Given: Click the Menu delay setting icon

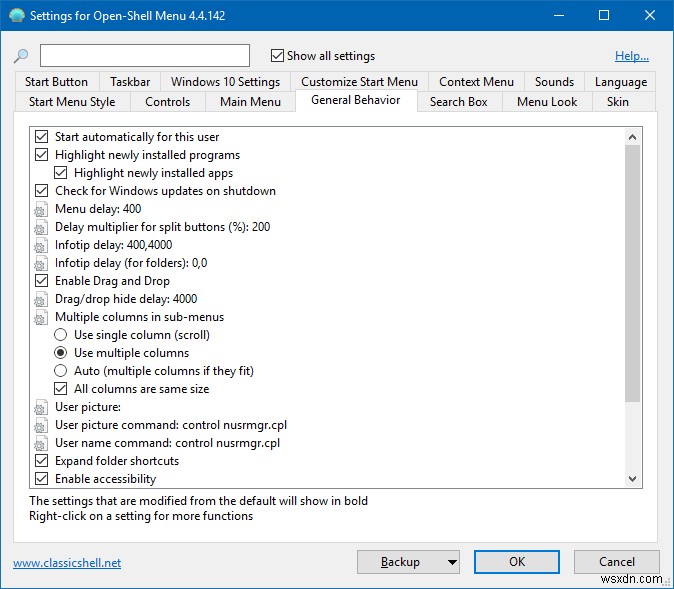Looking at the screenshot, I should click(x=41, y=209).
